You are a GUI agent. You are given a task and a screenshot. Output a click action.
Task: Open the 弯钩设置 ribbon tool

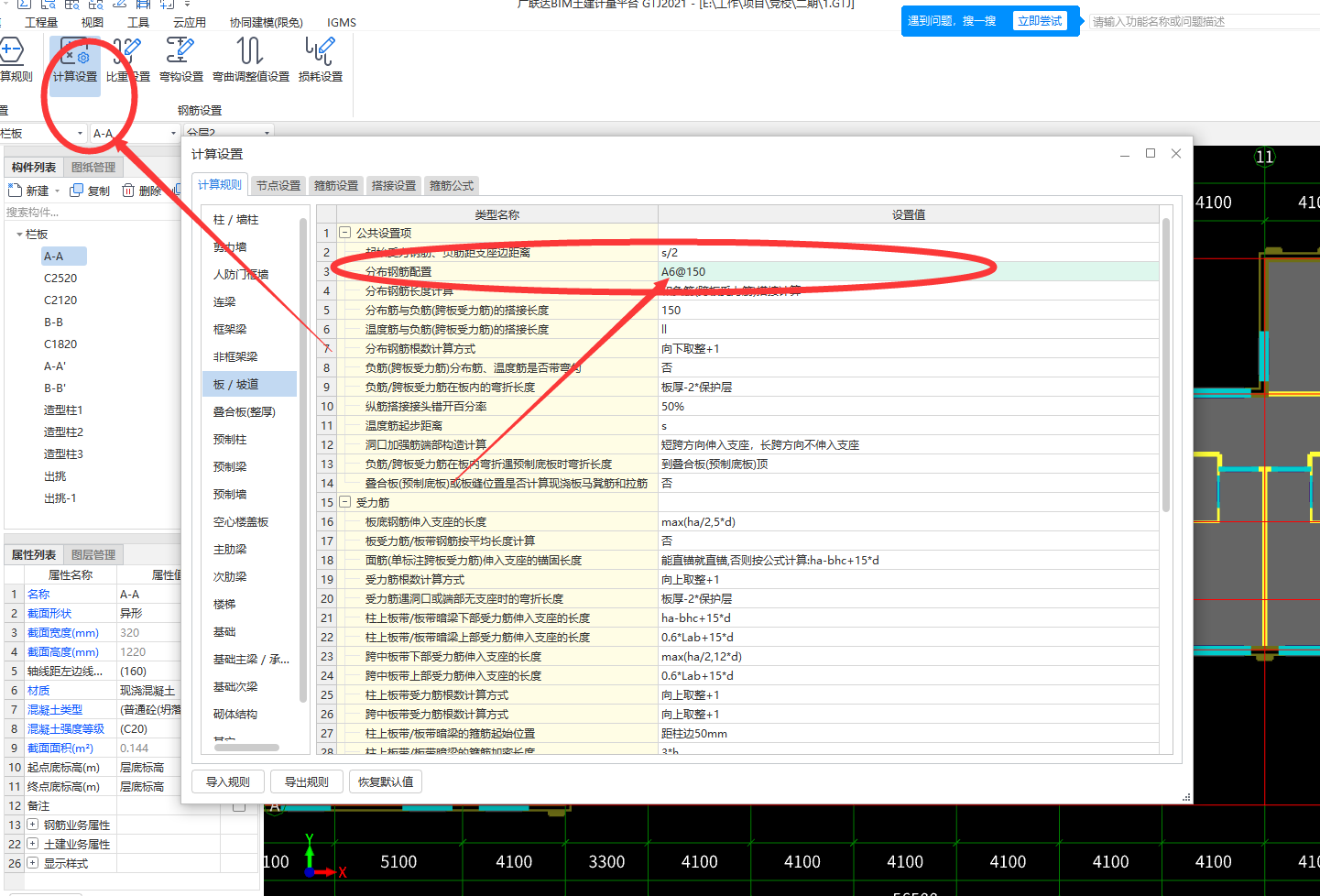180,60
